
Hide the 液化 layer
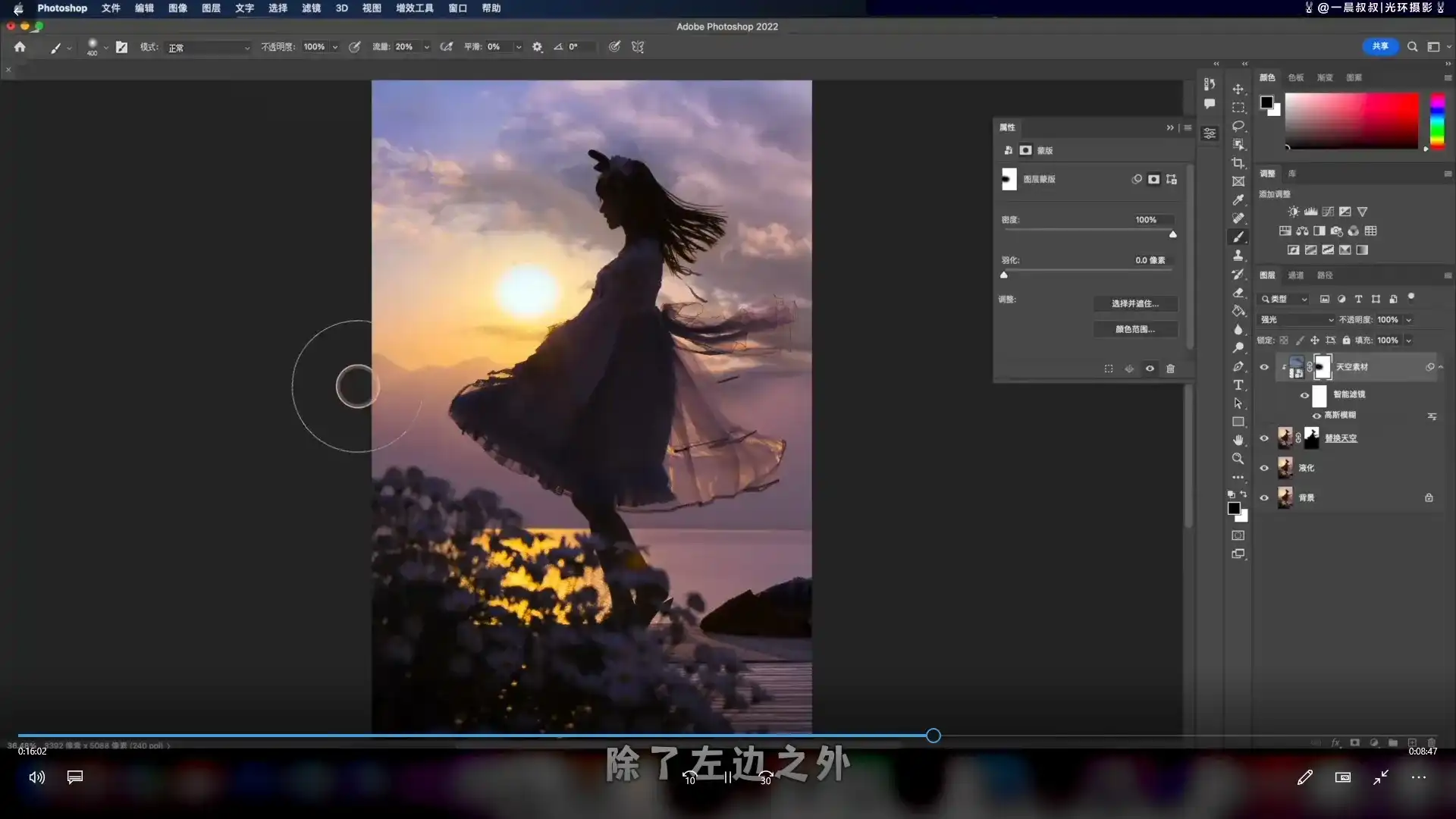pos(1264,468)
